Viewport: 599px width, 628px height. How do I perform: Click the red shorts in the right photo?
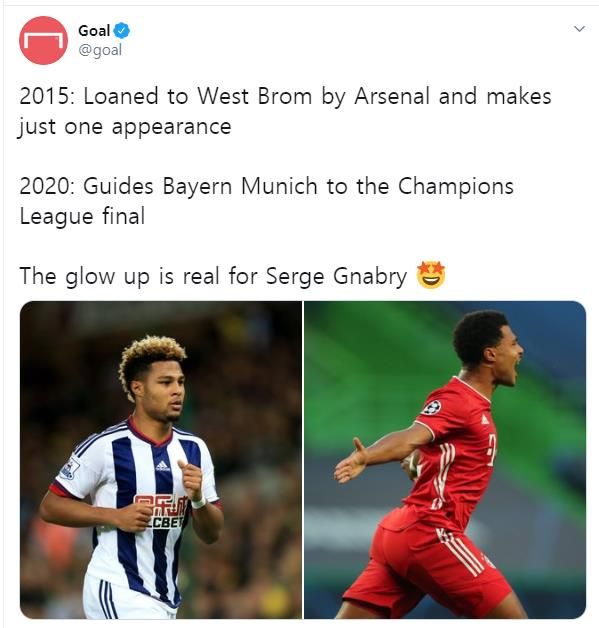pyautogui.click(x=426, y=566)
